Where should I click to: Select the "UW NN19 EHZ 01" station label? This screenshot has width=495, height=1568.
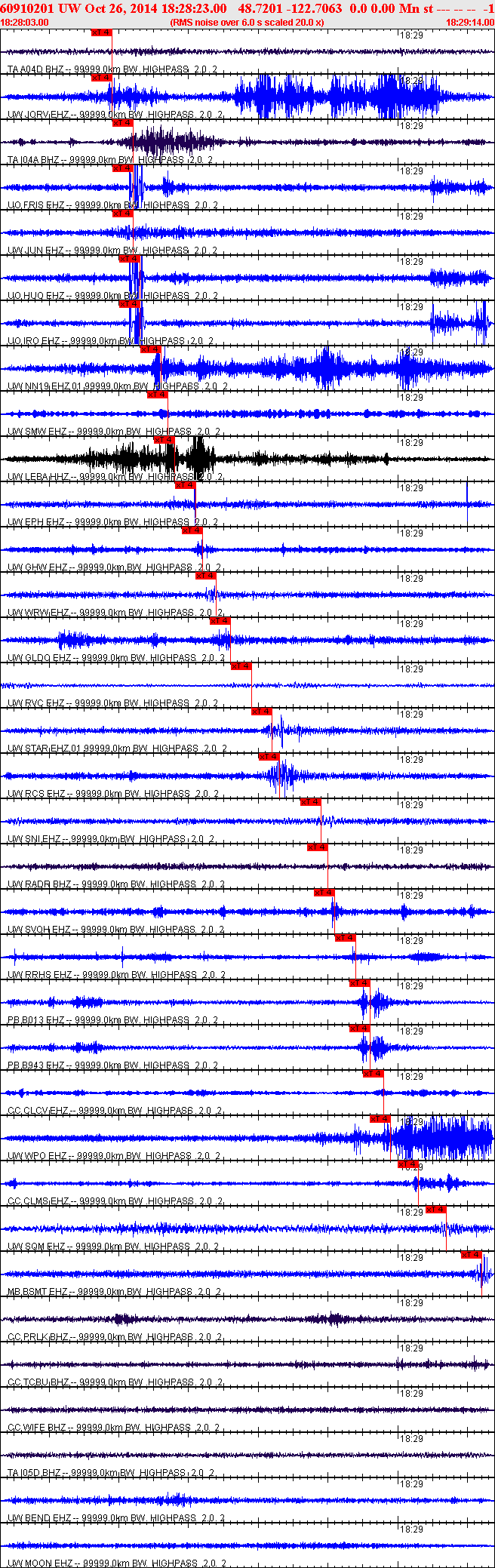pos(45,386)
